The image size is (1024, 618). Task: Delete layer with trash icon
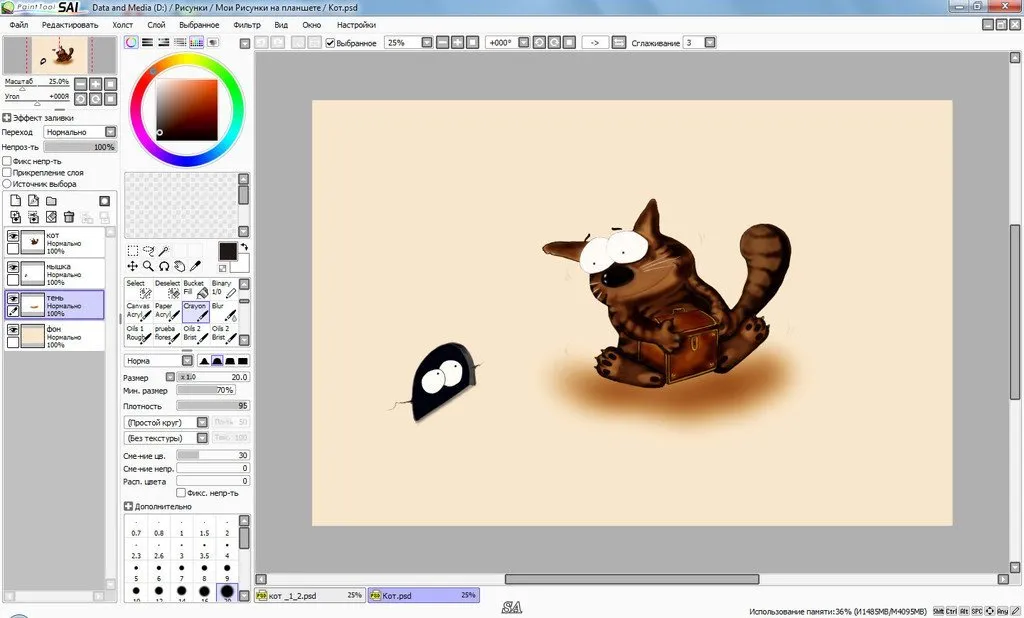[69, 217]
